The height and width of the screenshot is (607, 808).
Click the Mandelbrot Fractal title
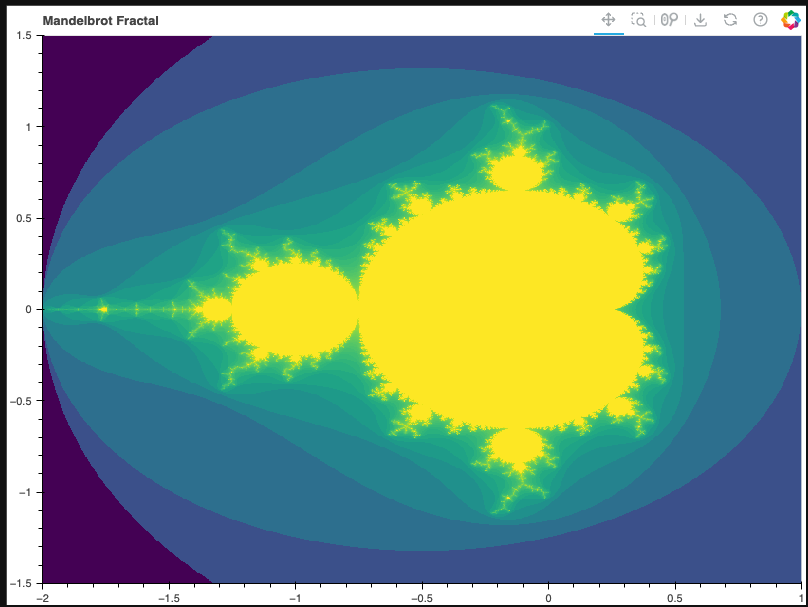[x=100, y=21]
